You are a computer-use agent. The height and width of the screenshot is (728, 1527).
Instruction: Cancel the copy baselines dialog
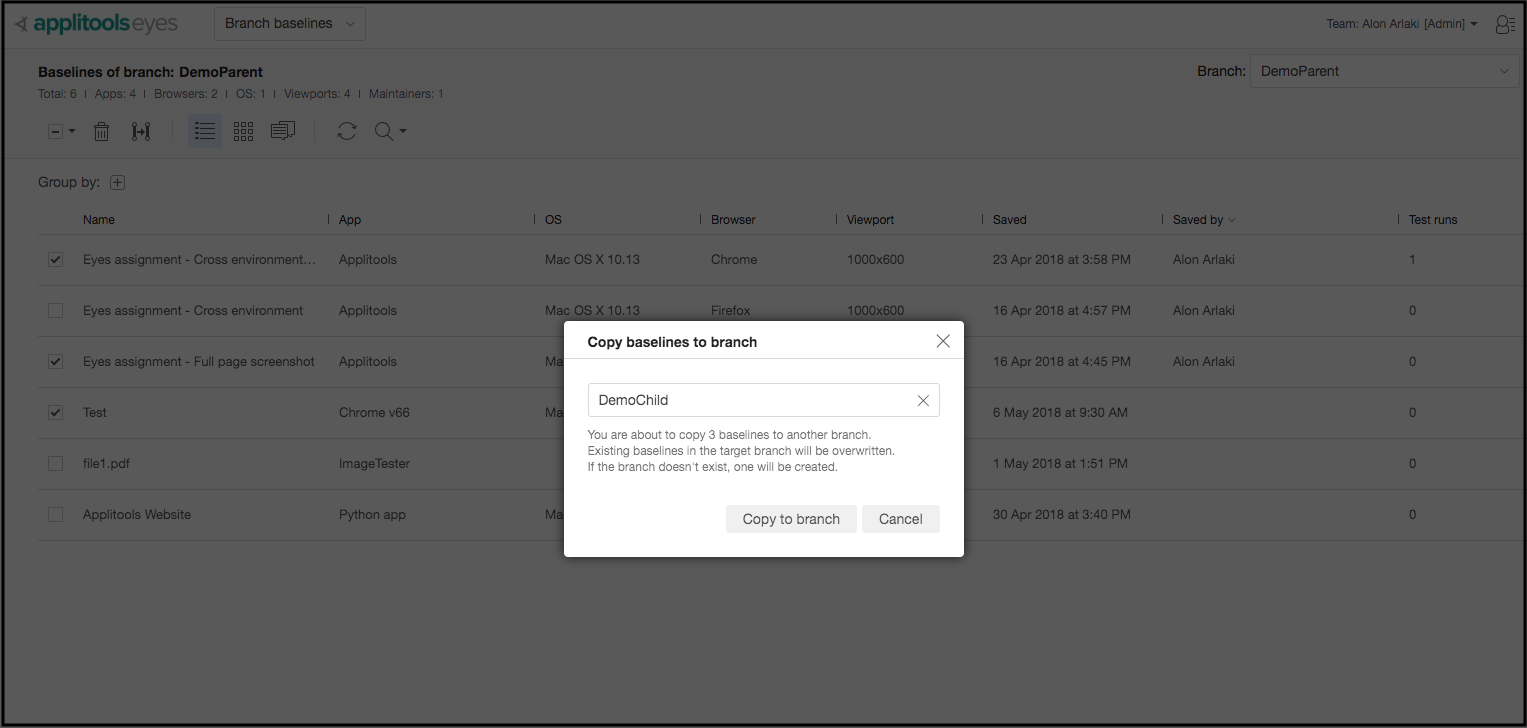[900, 518]
